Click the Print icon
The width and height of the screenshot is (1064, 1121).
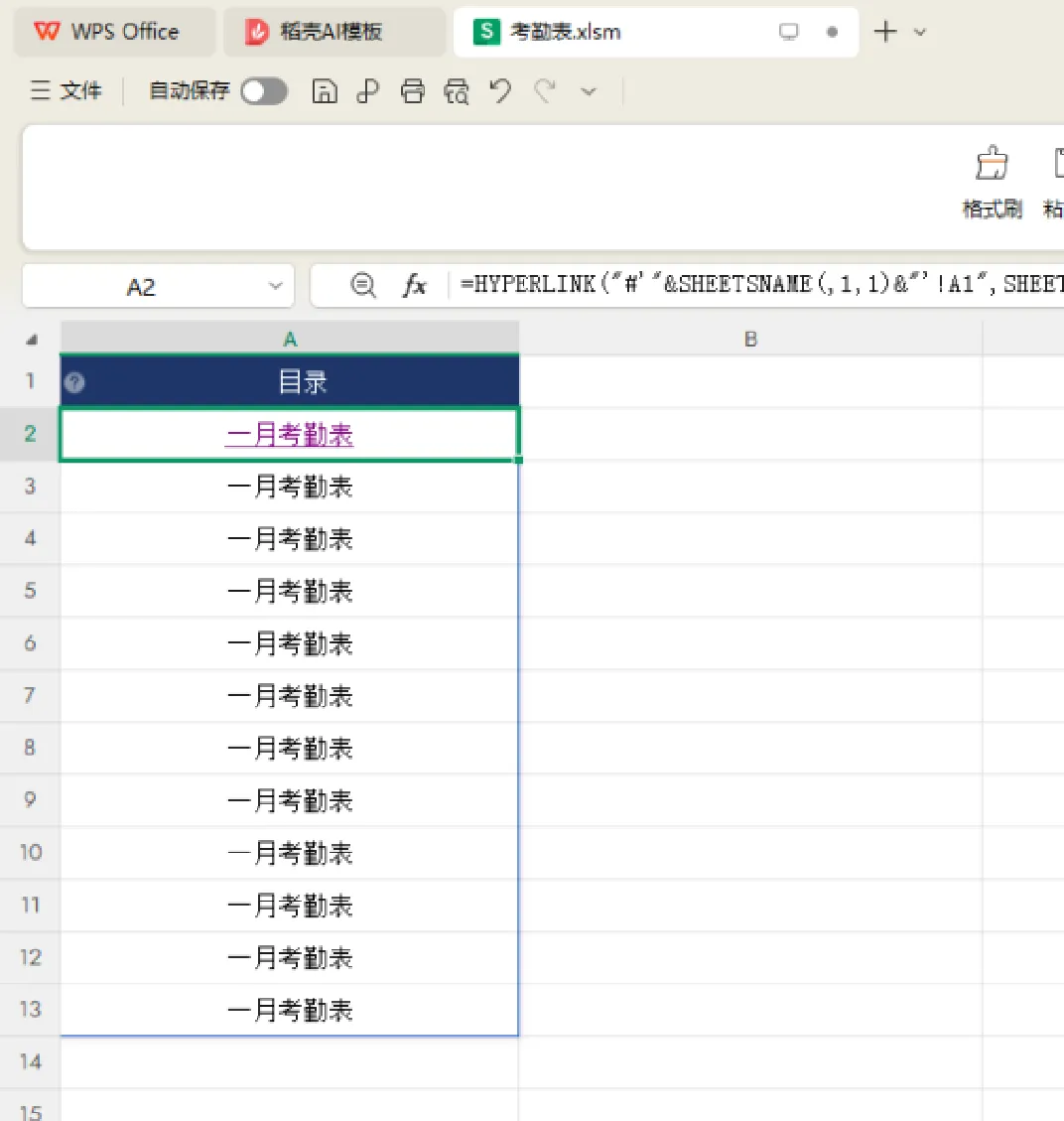pos(412,91)
